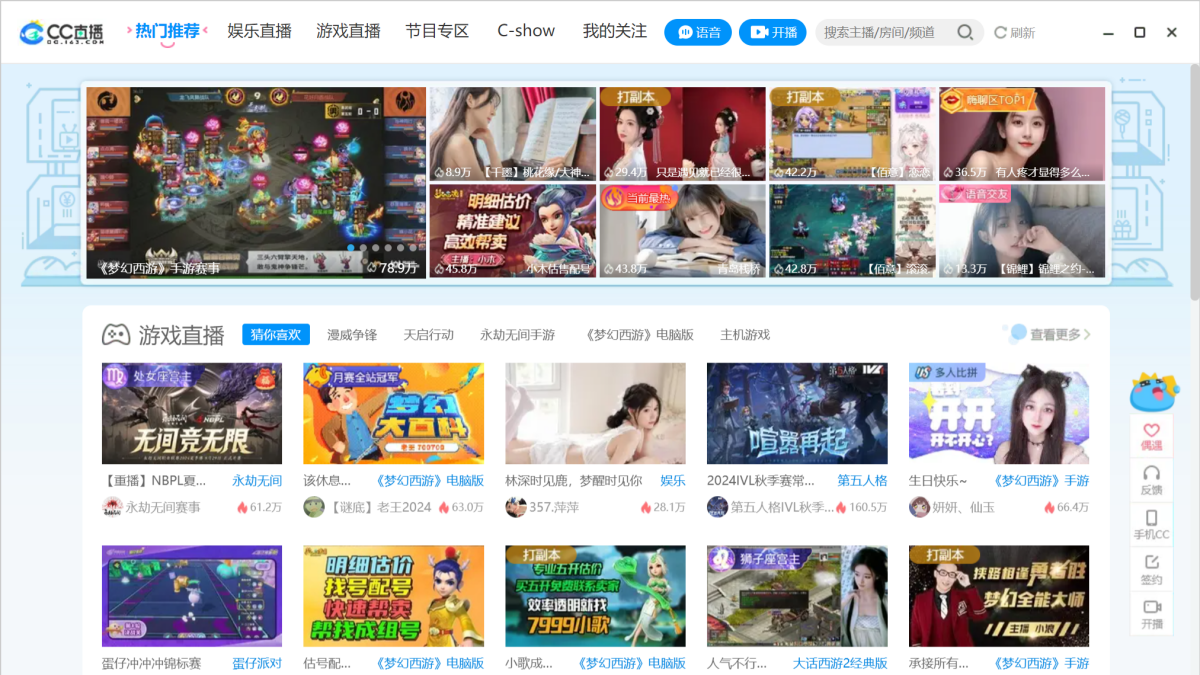Click the search magnifier icon

click(x=964, y=32)
